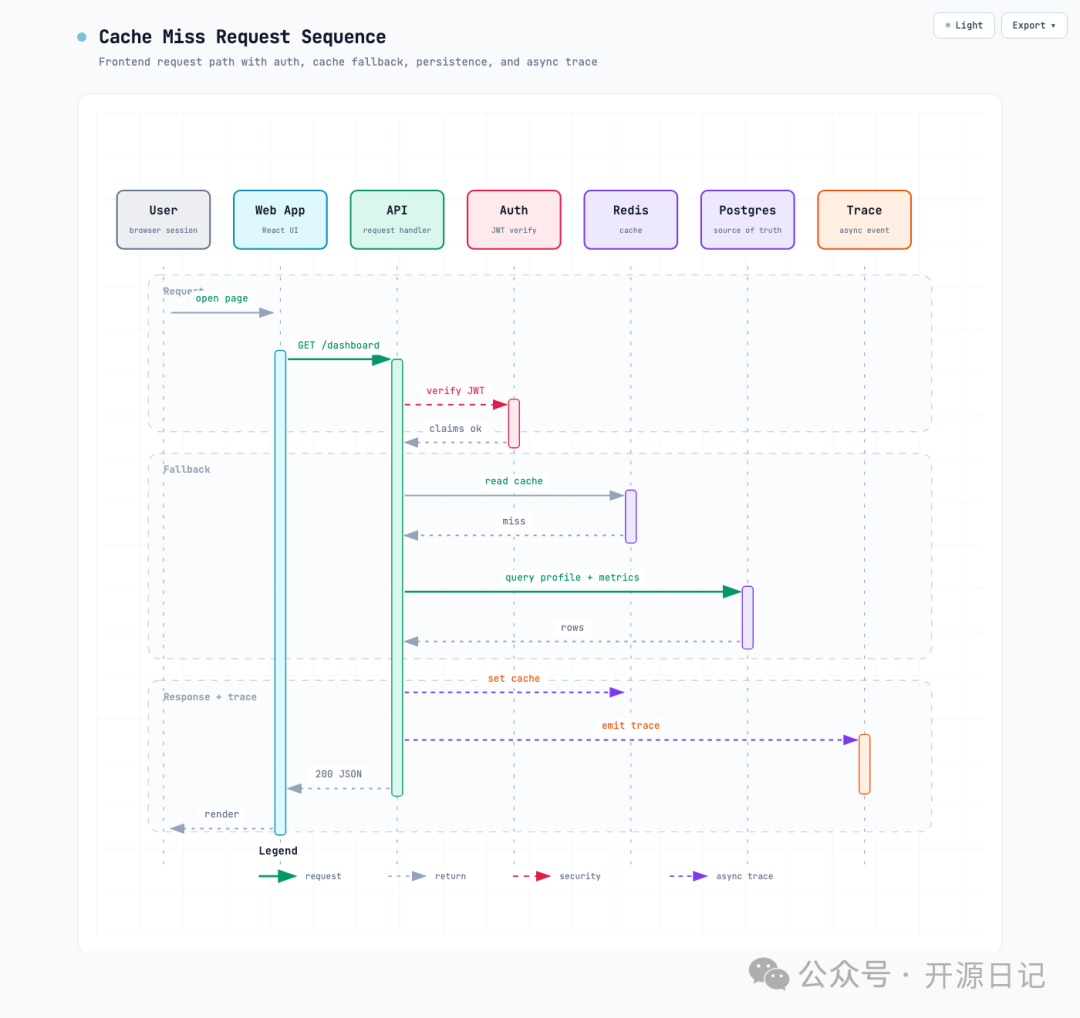Click the WeChat logo in watermark
The height and width of the screenshot is (1018, 1080).
[769, 974]
